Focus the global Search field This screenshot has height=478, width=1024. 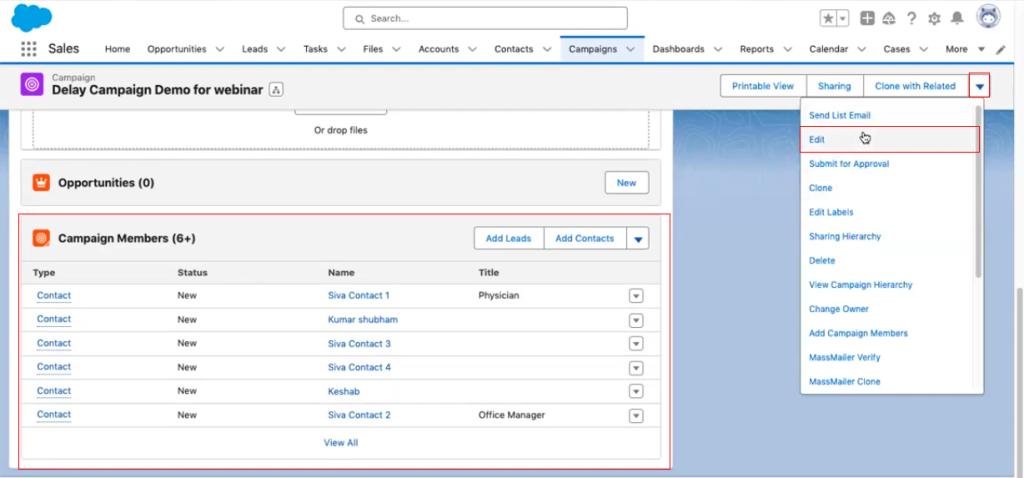pos(485,18)
